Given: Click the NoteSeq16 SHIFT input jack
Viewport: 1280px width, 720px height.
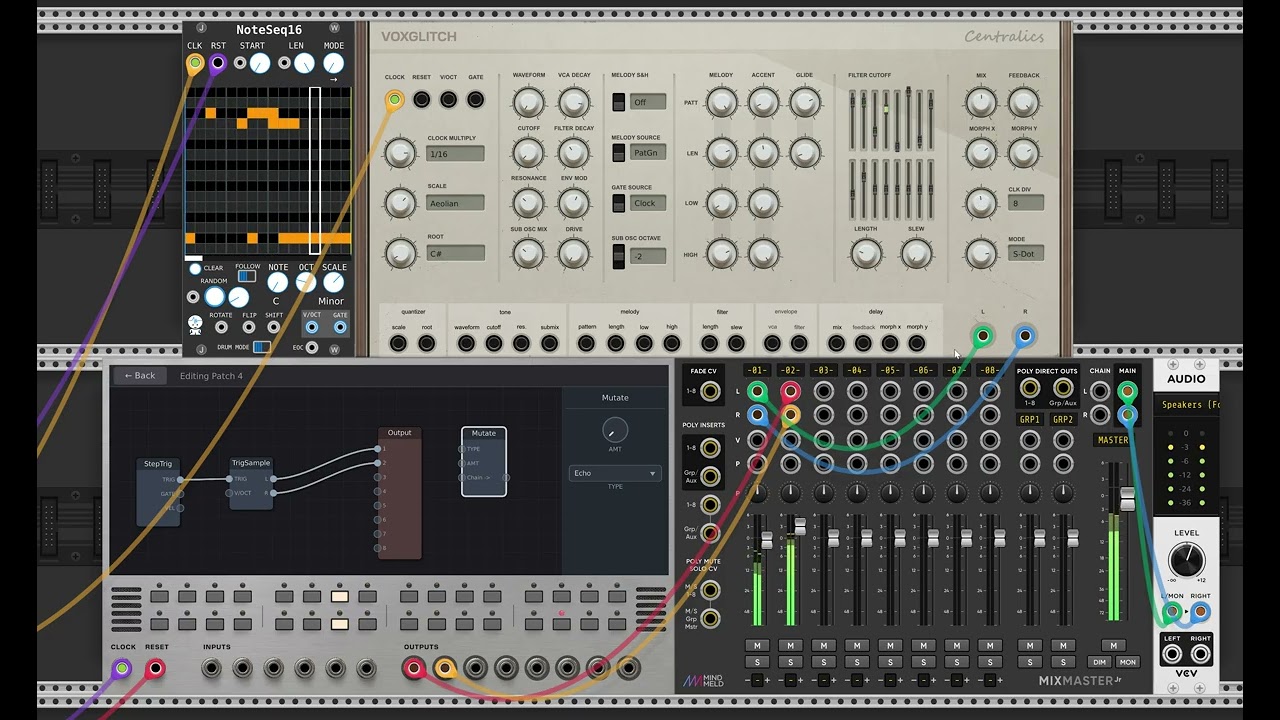Looking at the screenshot, I should 274,327.
